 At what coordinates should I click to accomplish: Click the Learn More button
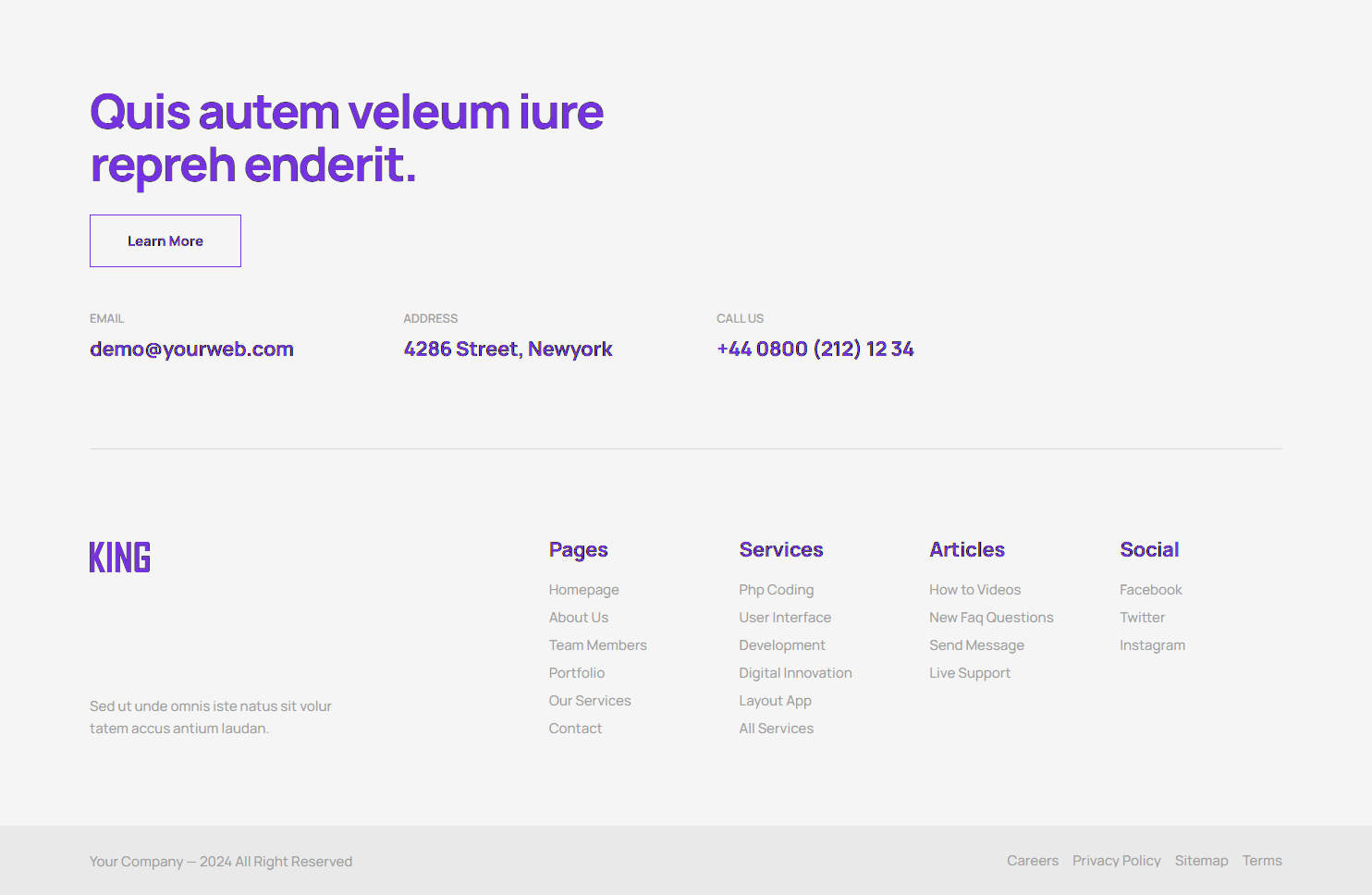165,240
